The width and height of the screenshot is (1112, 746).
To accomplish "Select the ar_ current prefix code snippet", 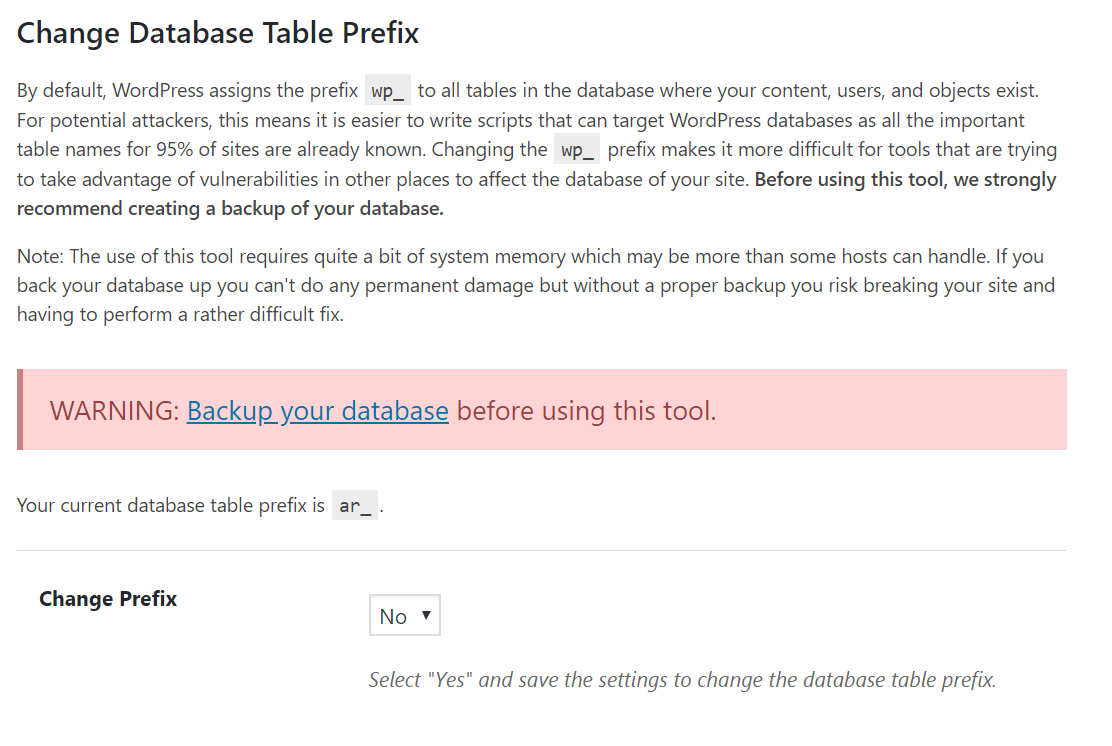I will (355, 506).
